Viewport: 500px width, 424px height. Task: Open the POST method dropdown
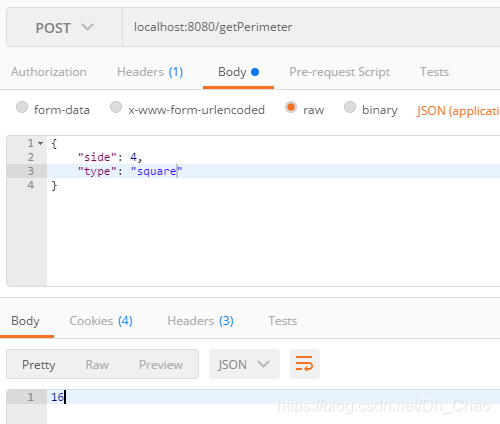tap(64, 27)
